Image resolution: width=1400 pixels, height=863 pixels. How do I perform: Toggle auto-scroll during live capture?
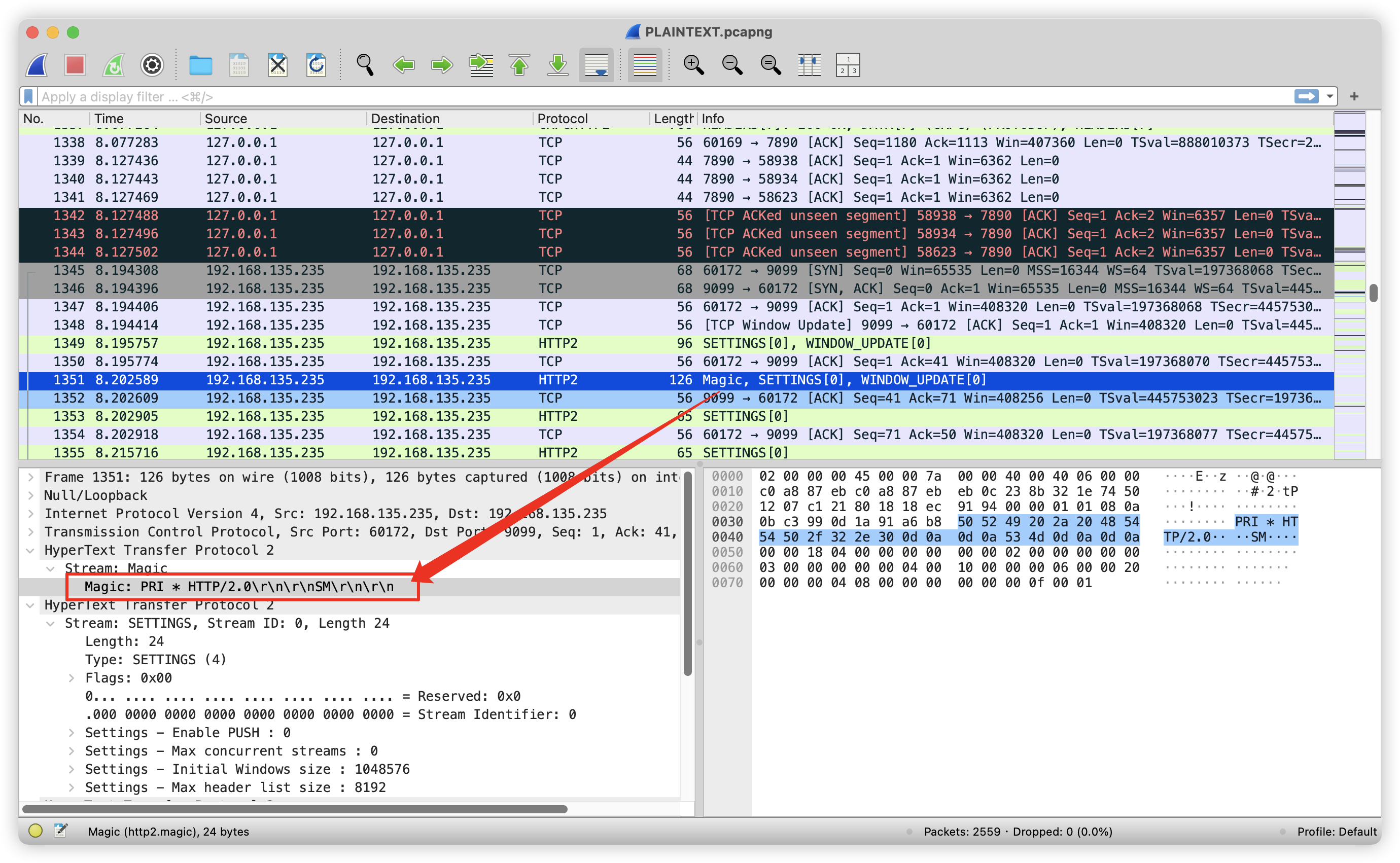point(596,65)
